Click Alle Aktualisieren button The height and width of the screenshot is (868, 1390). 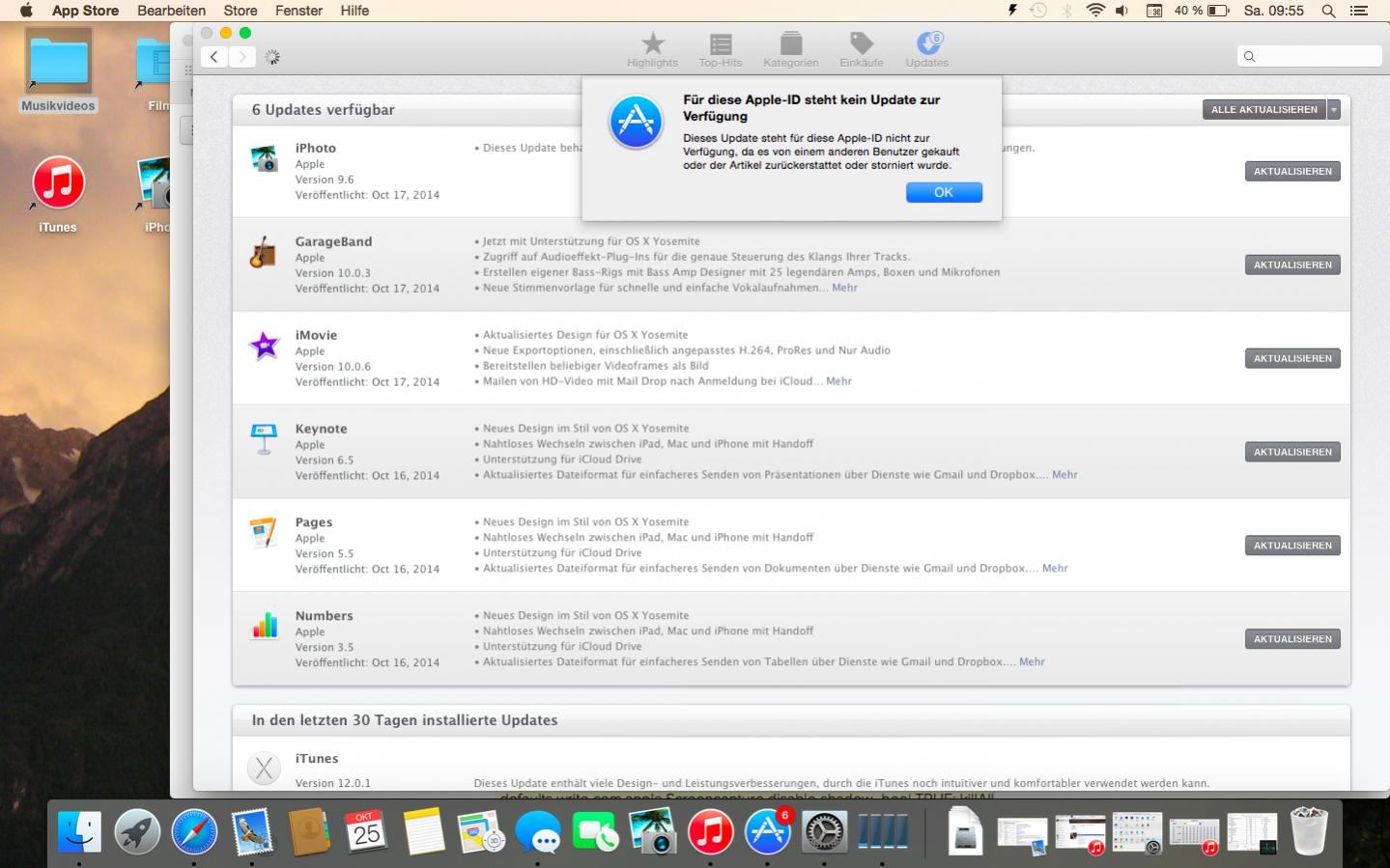tap(1264, 109)
